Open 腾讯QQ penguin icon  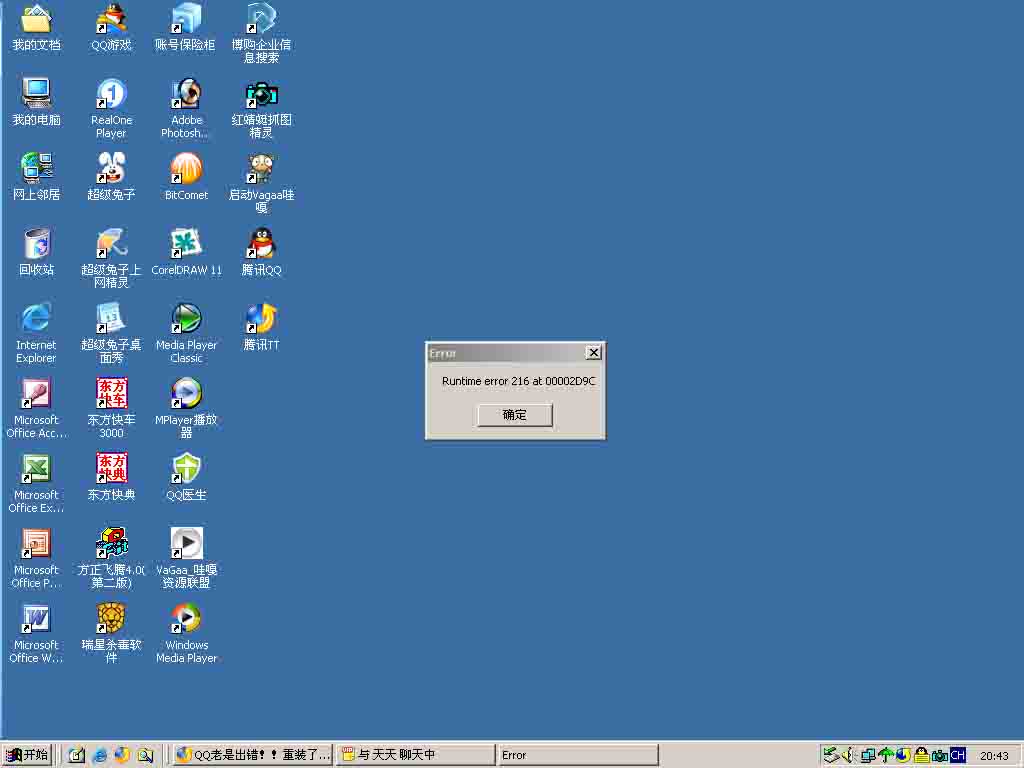(261, 244)
